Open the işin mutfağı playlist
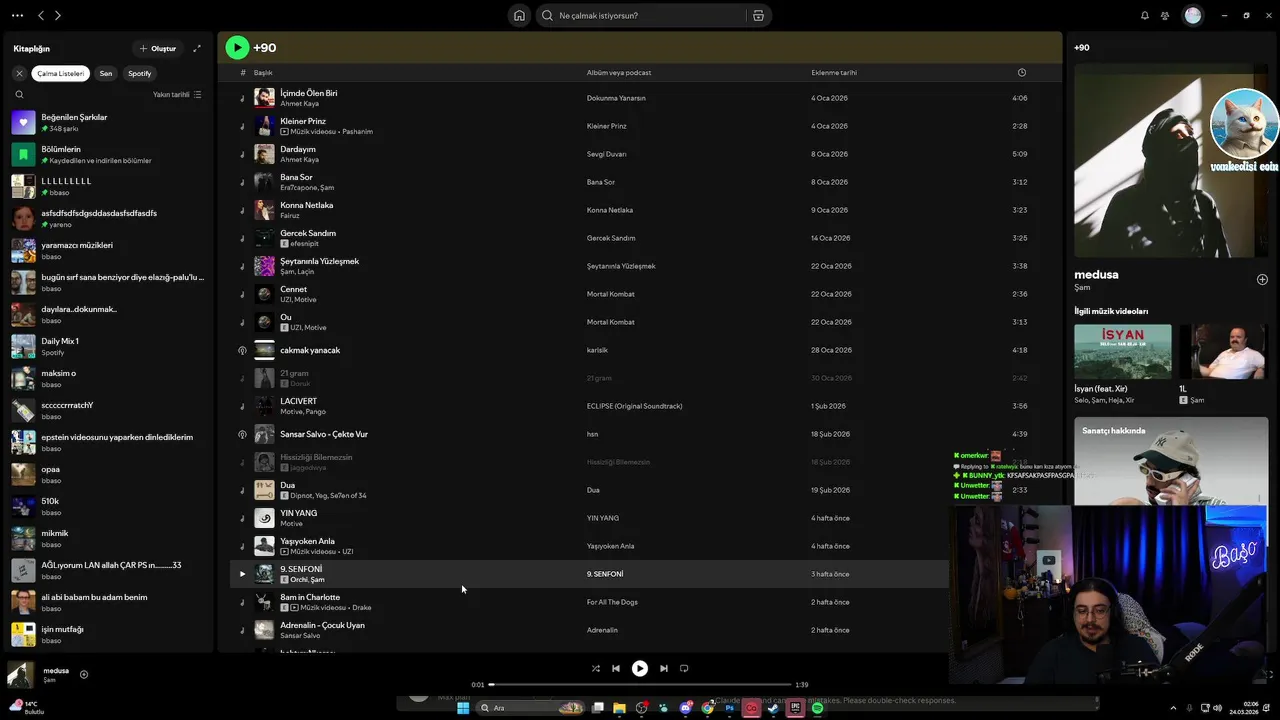 108,635
